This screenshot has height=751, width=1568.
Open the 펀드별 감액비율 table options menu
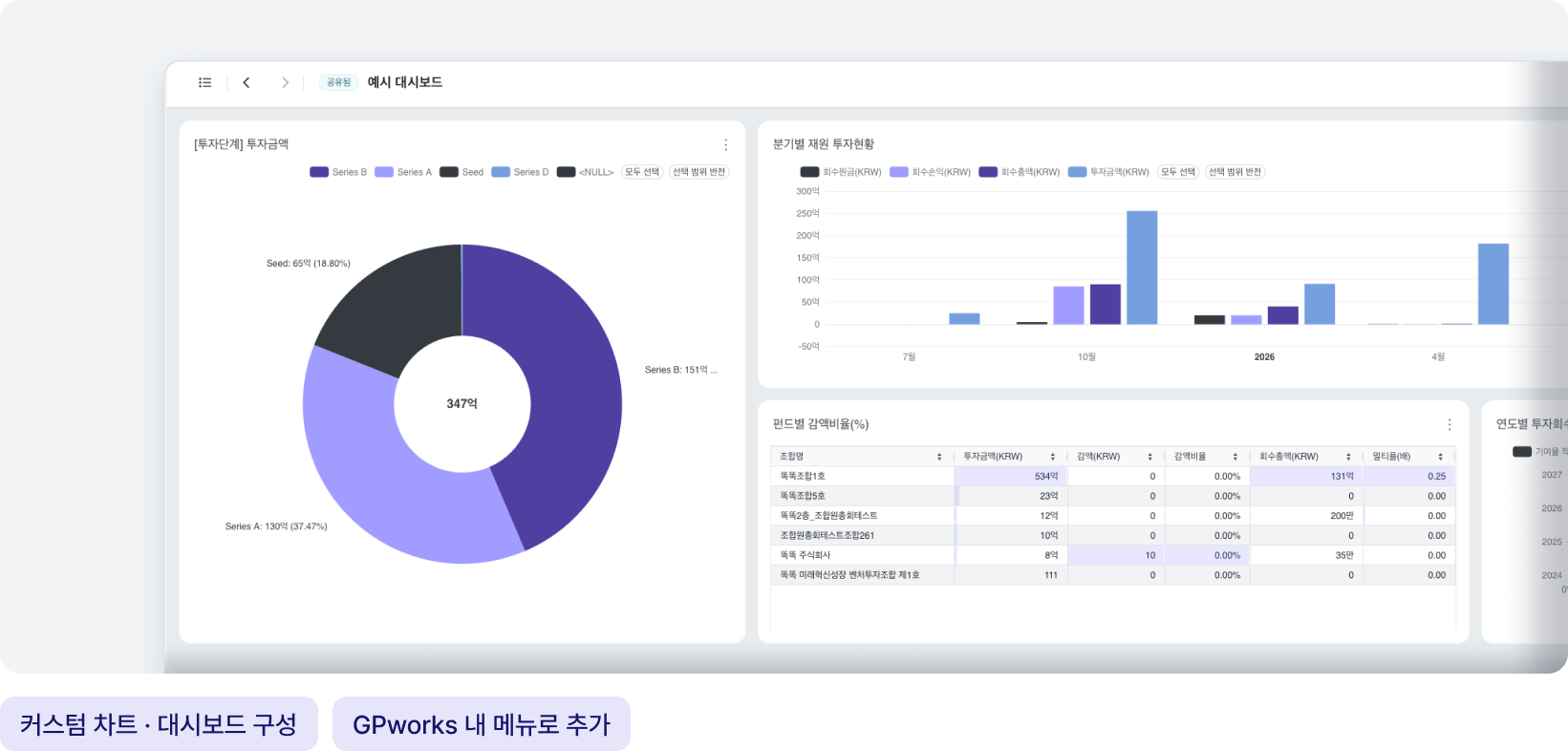click(x=1449, y=424)
